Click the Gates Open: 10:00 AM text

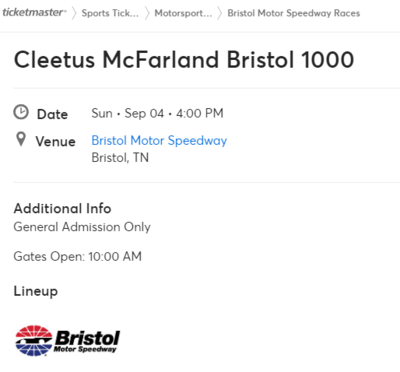[x=78, y=256]
